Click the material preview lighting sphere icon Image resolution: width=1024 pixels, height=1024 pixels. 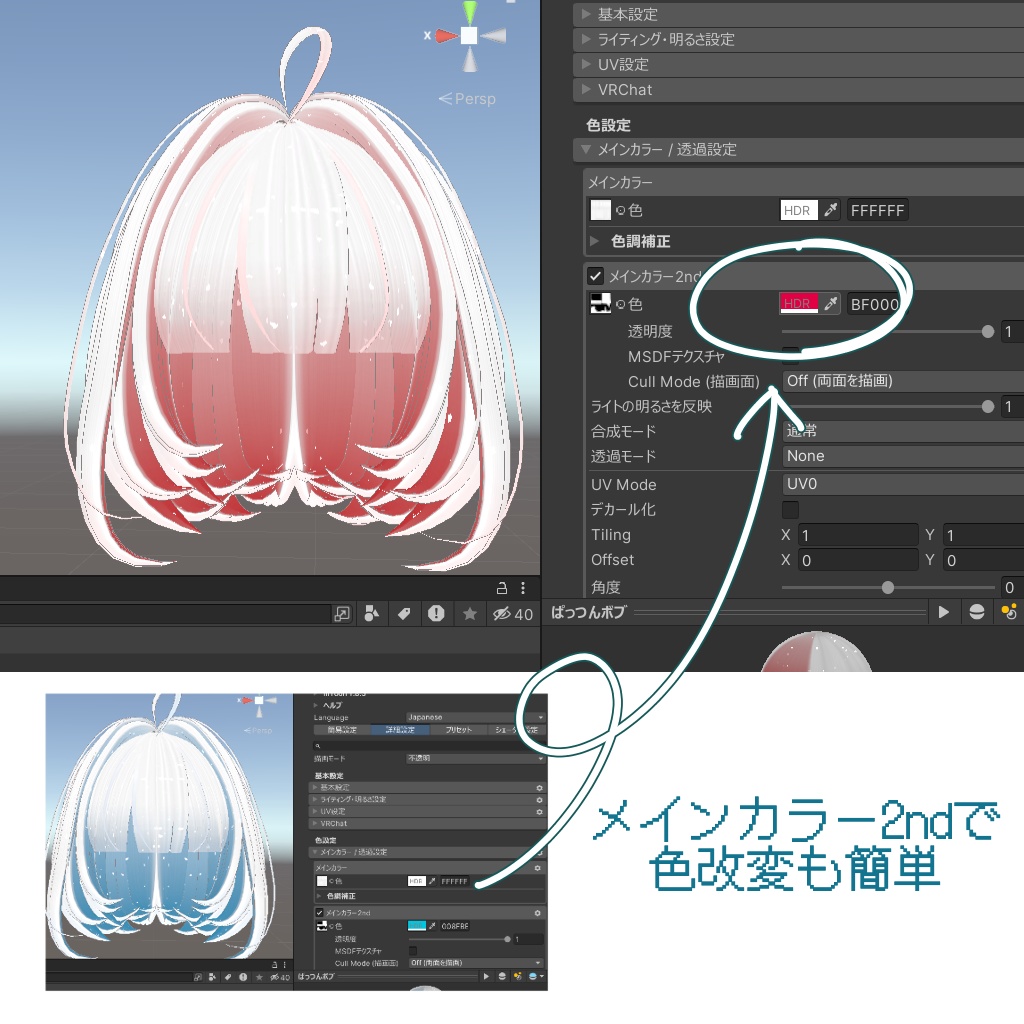pos(978,613)
